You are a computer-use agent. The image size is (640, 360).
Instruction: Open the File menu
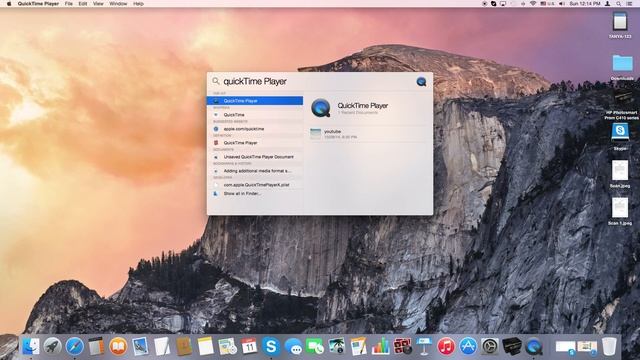[69, 4]
